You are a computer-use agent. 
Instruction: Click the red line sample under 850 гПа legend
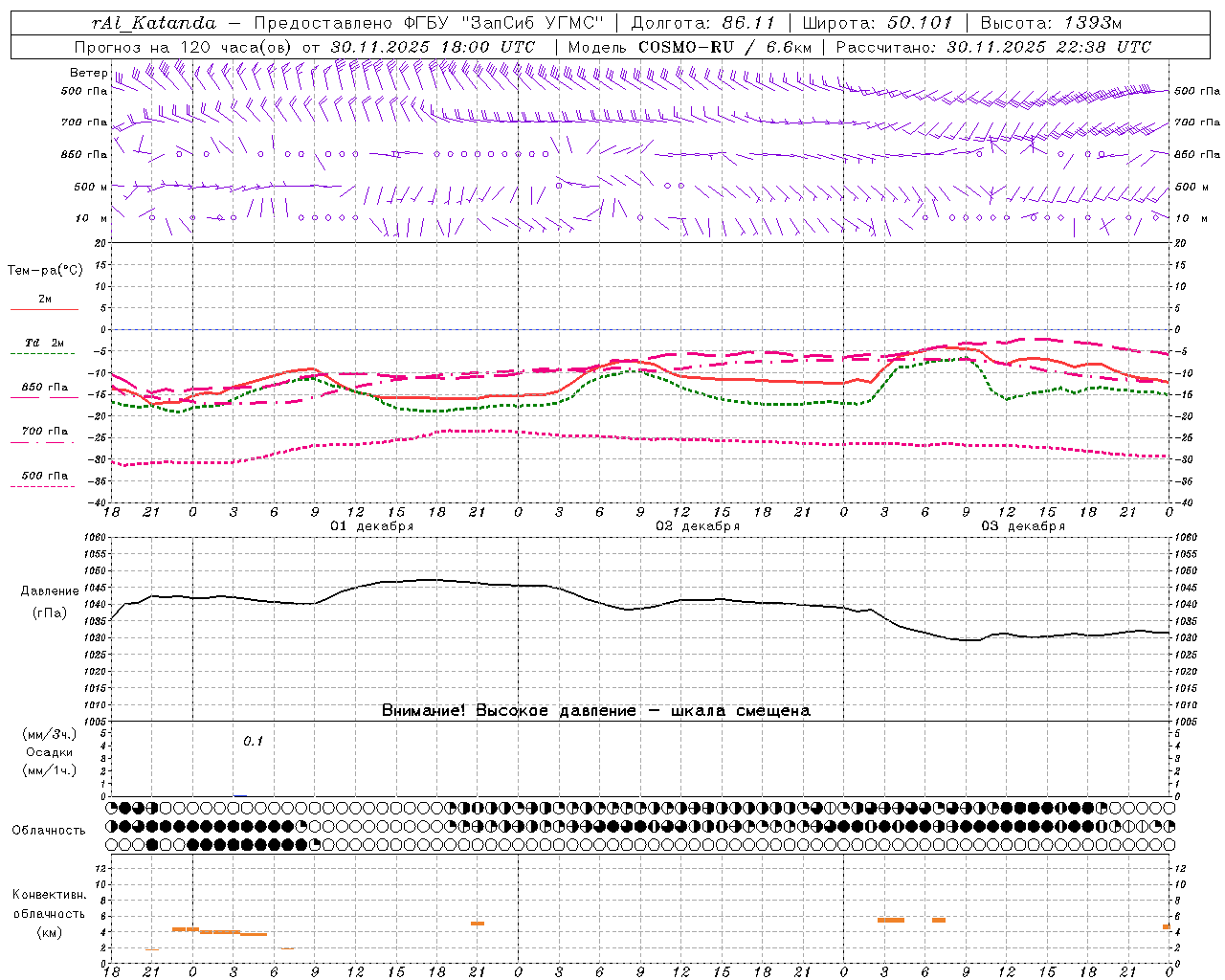pyautogui.click(x=44, y=398)
